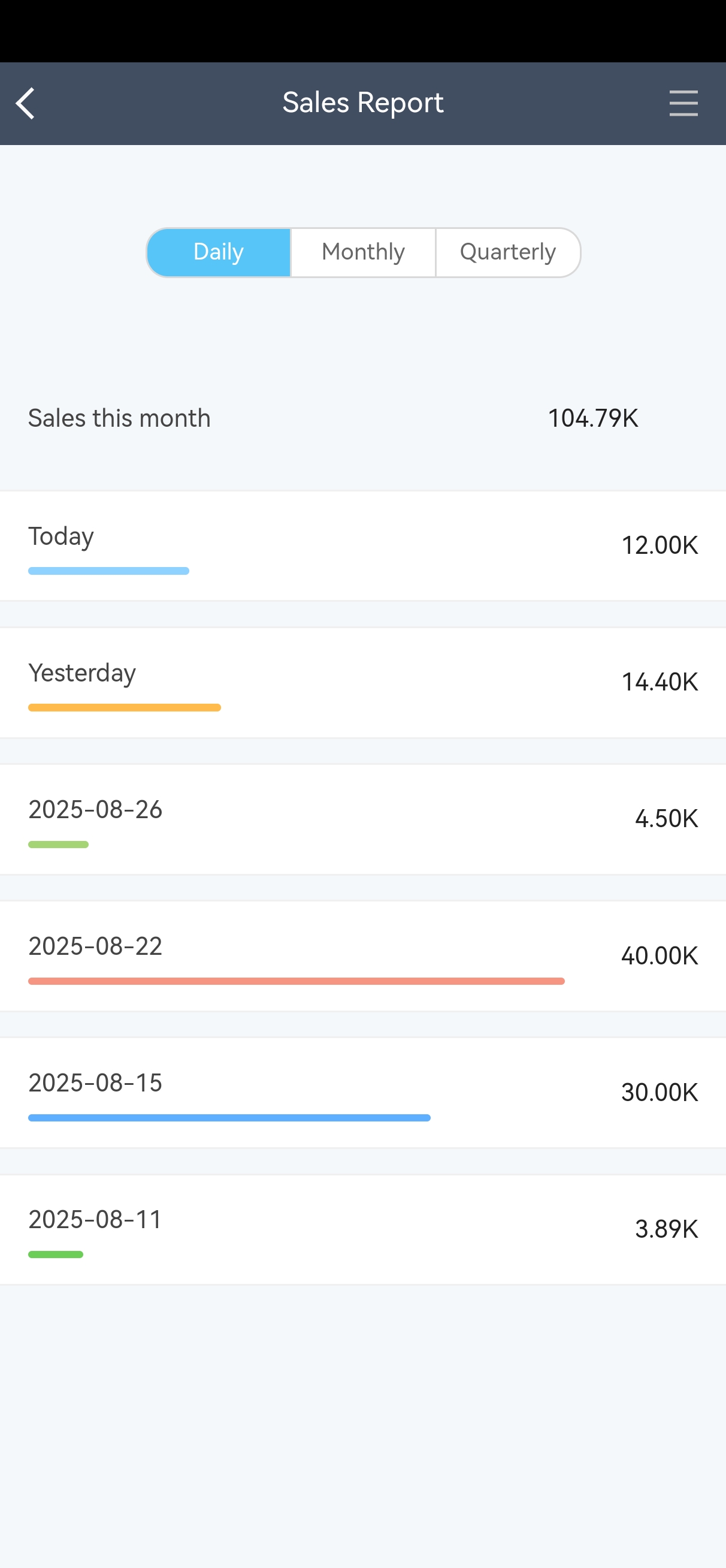This screenshot has width=726, height=1568.
Task: Tap the 104.79K monthly total
Action: (x=593, y=418)
